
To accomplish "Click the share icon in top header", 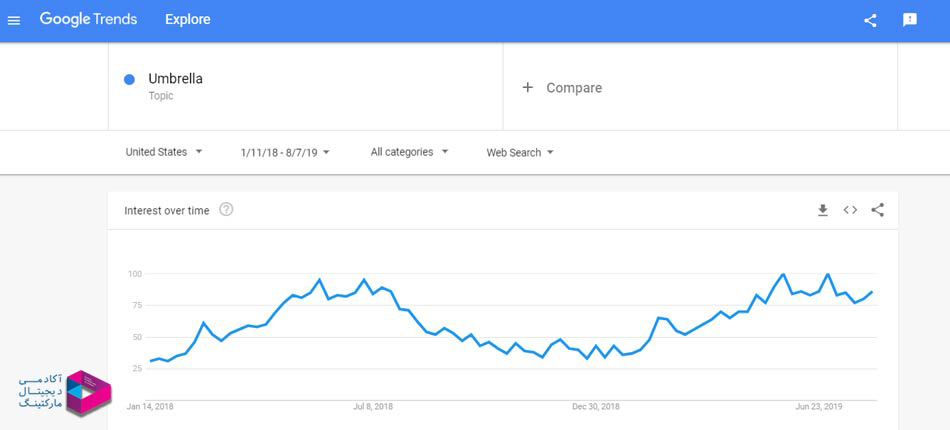I will click(x=870, y=20).
